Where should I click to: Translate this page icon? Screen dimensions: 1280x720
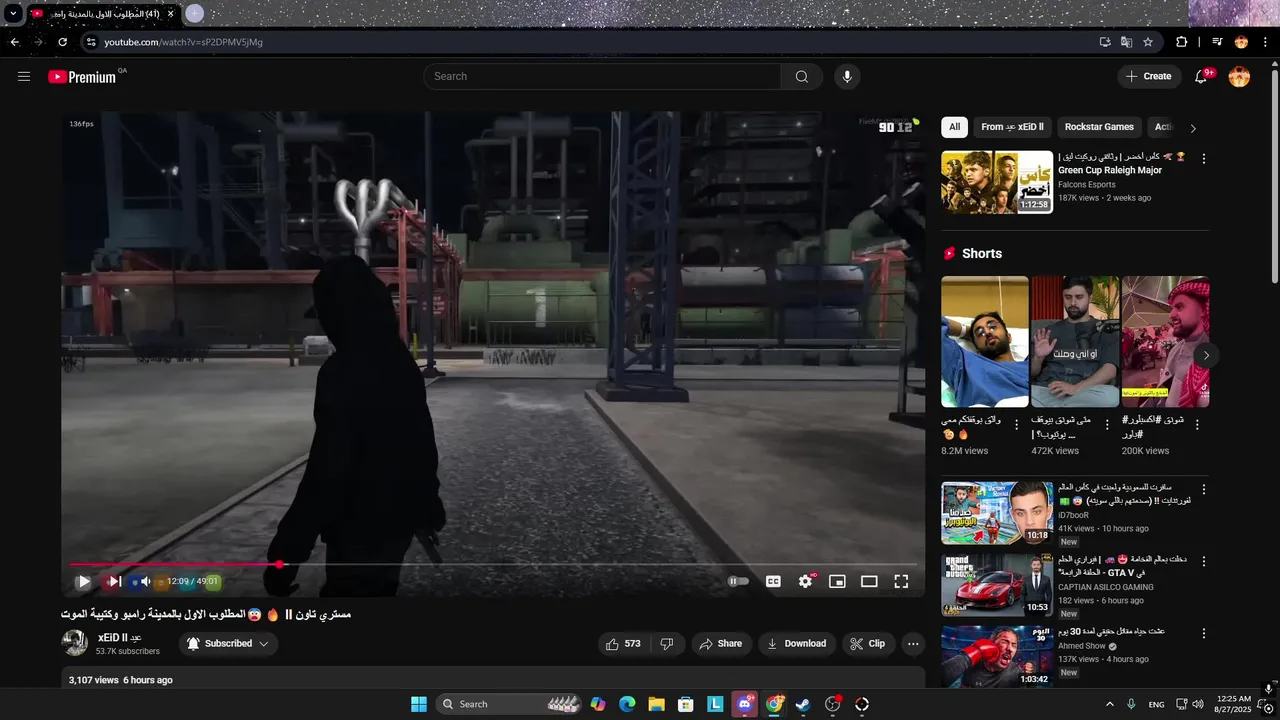1127,42
